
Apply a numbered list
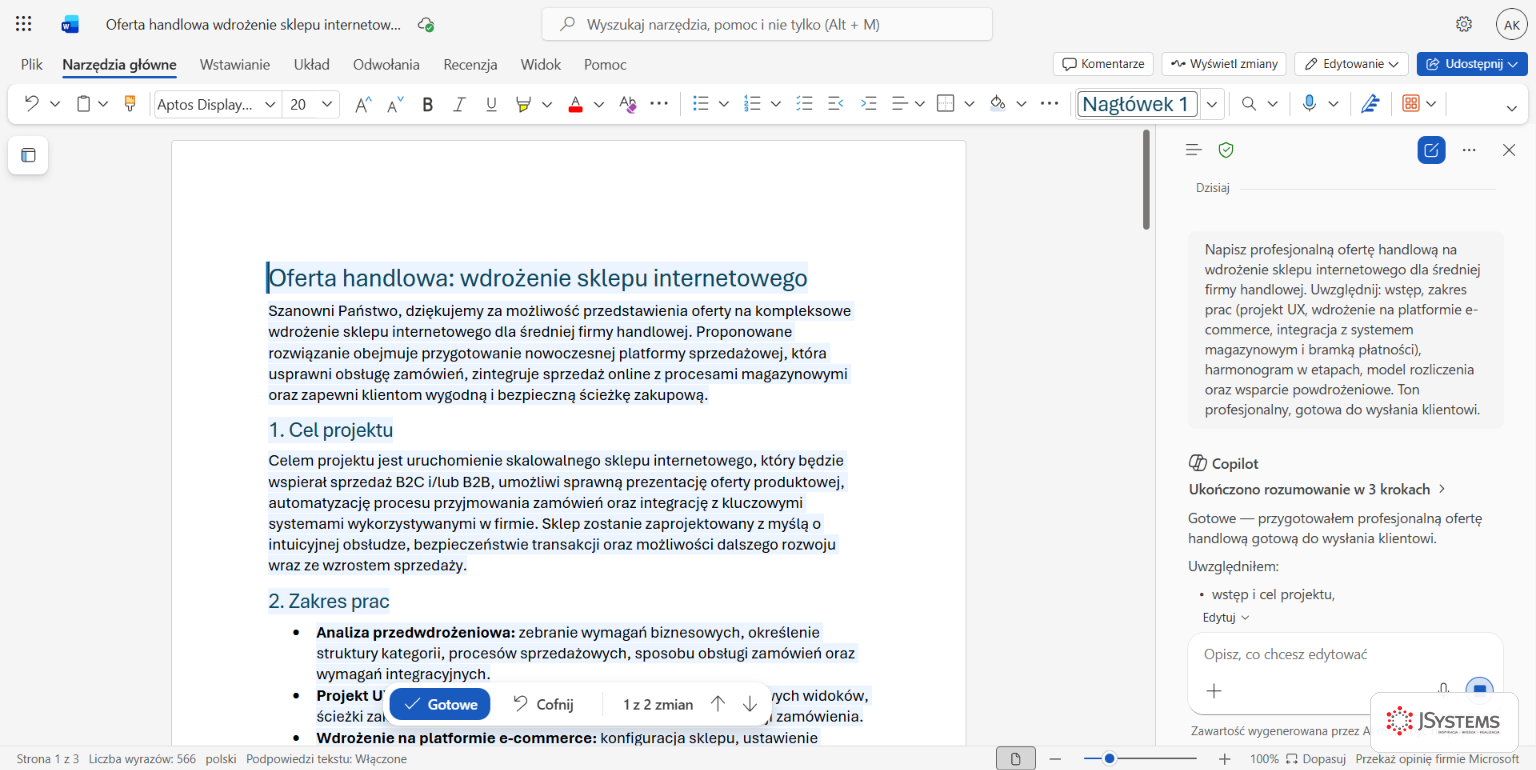coord(753,103)
